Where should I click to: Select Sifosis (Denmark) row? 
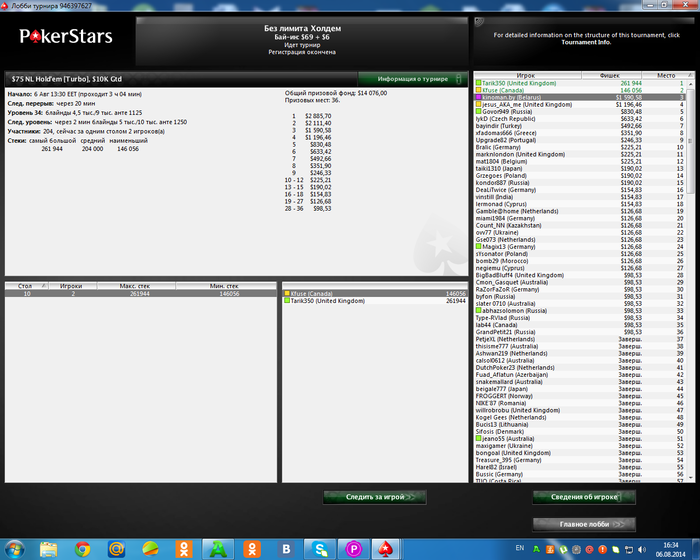point(580,431)
